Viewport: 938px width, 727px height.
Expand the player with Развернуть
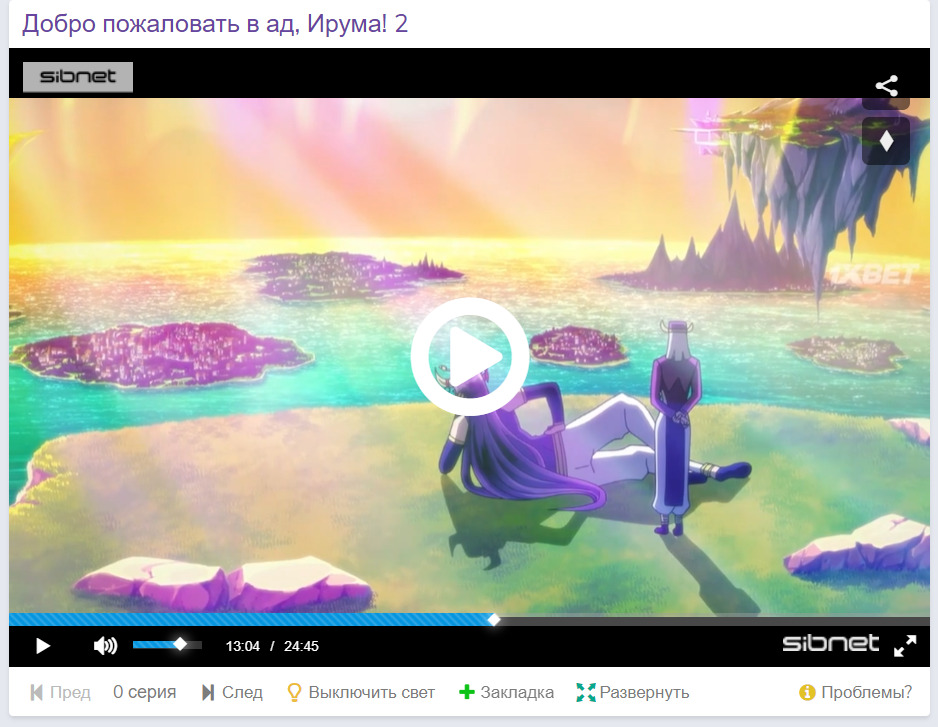tap(633, 692)
